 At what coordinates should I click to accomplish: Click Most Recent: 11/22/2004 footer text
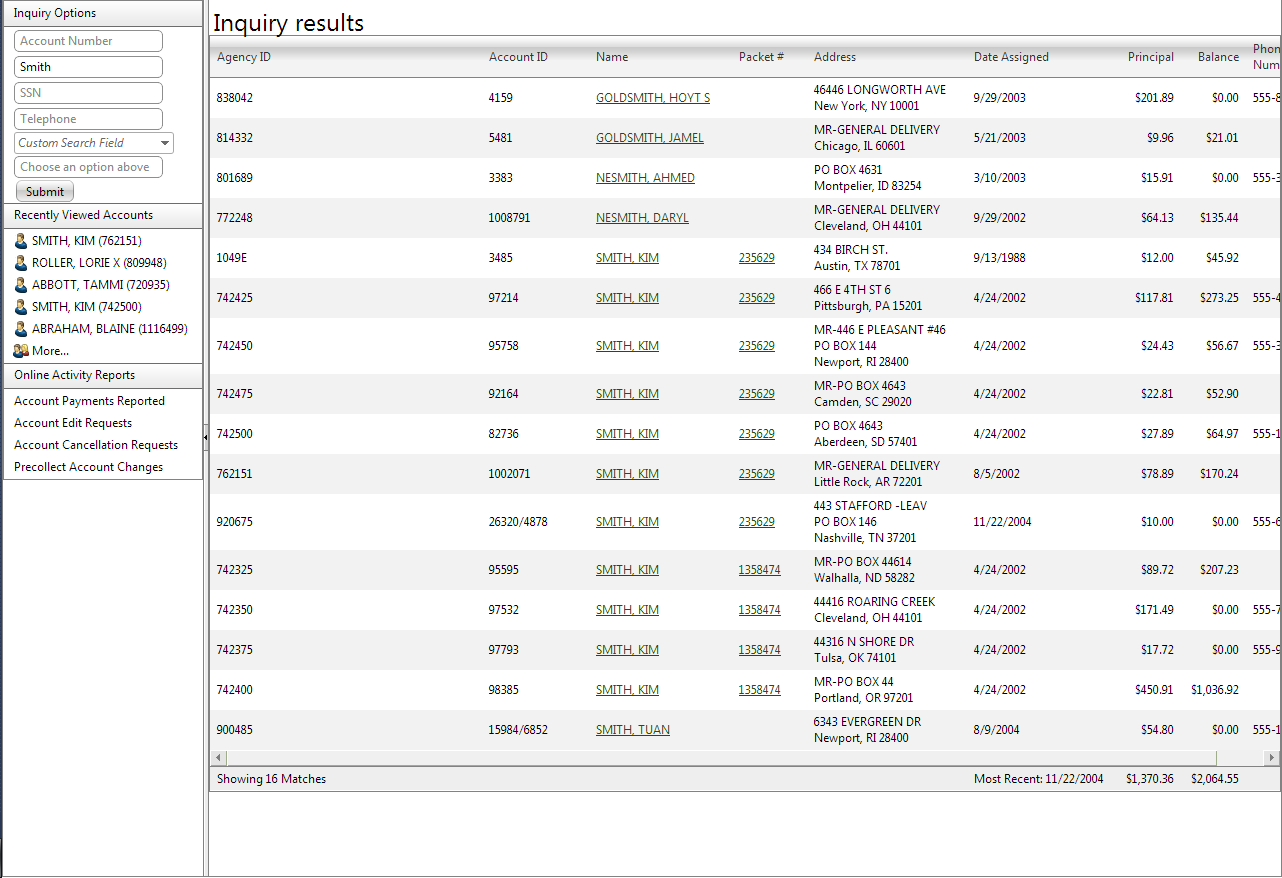click(1039, 779)
